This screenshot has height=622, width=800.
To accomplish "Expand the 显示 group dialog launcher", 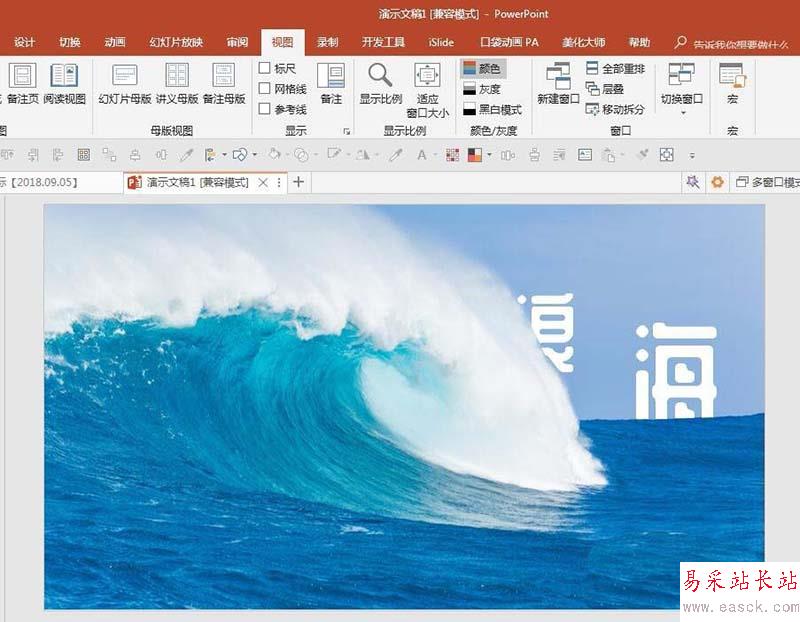I will click(346, 131).
